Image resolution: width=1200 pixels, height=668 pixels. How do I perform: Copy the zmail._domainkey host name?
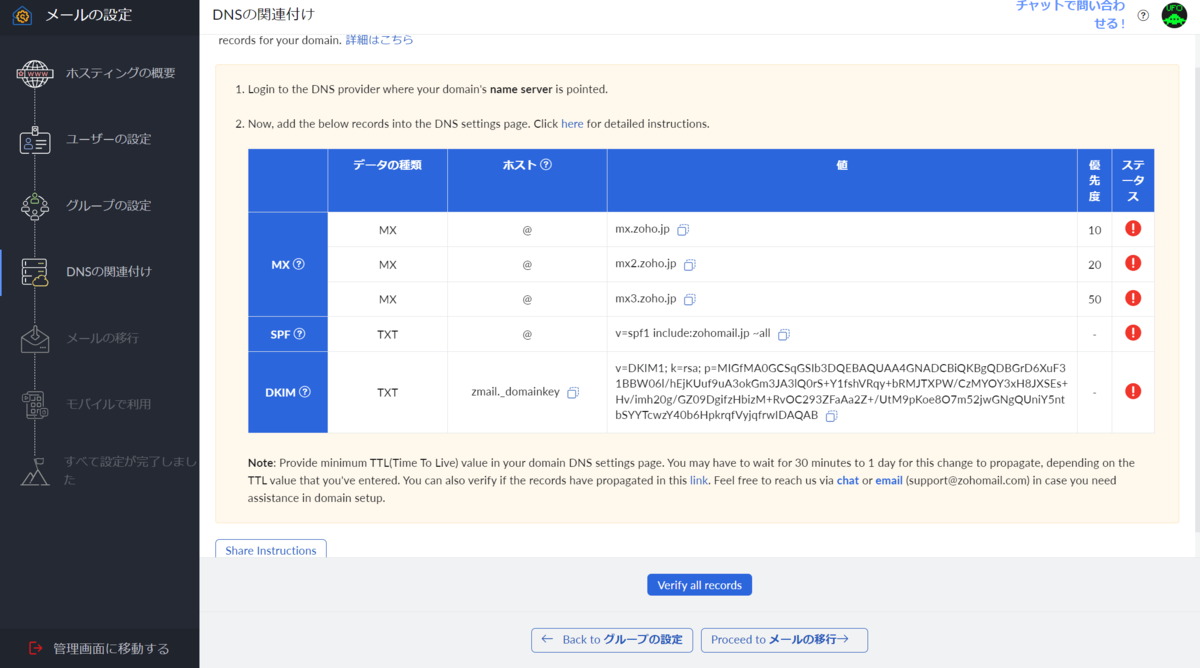tap(573, 393)
